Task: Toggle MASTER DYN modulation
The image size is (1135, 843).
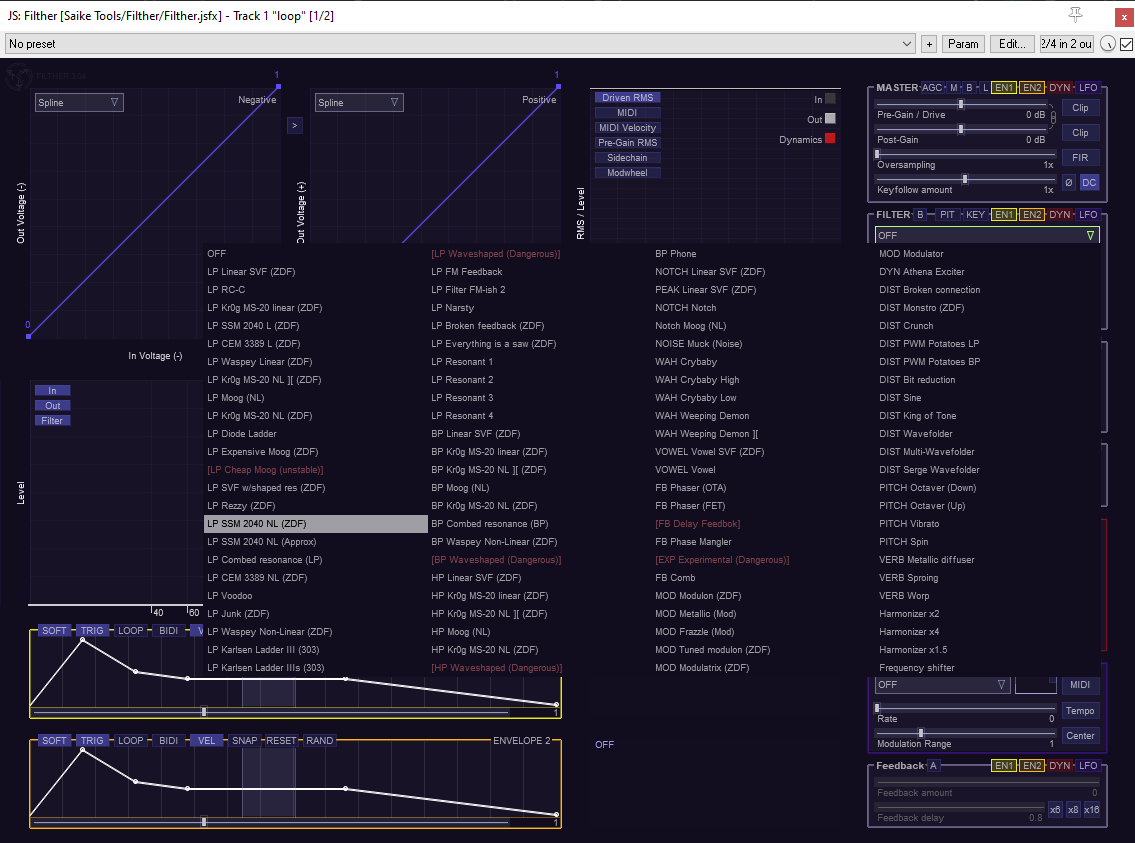Action: [x=1060, y=88]
